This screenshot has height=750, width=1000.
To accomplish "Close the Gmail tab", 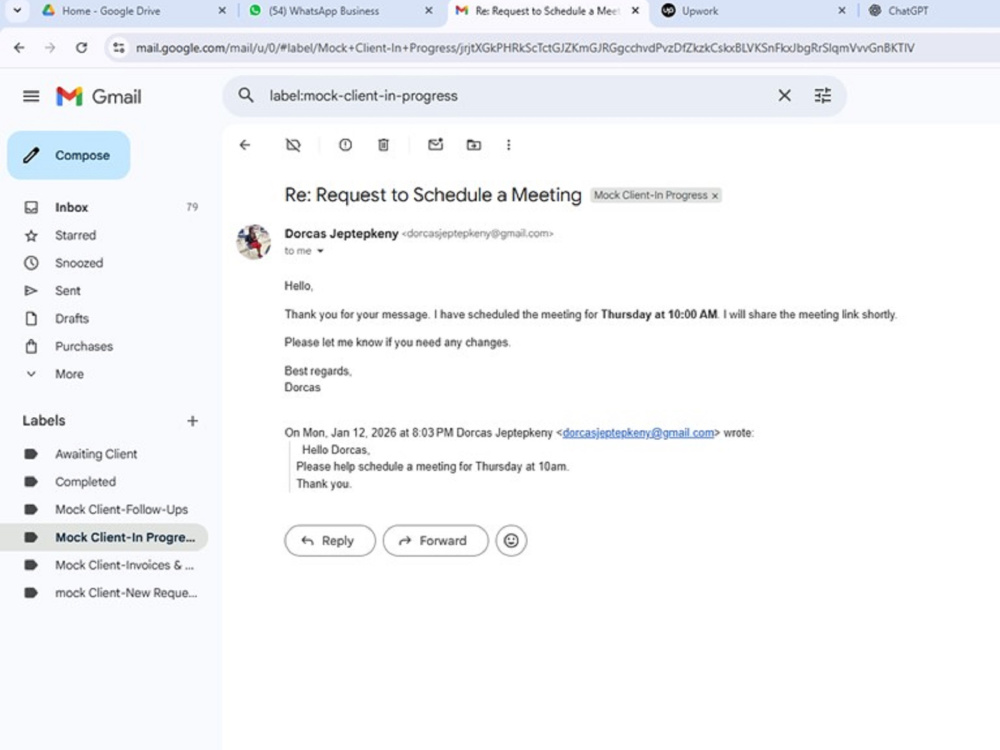I will (635, 11).
